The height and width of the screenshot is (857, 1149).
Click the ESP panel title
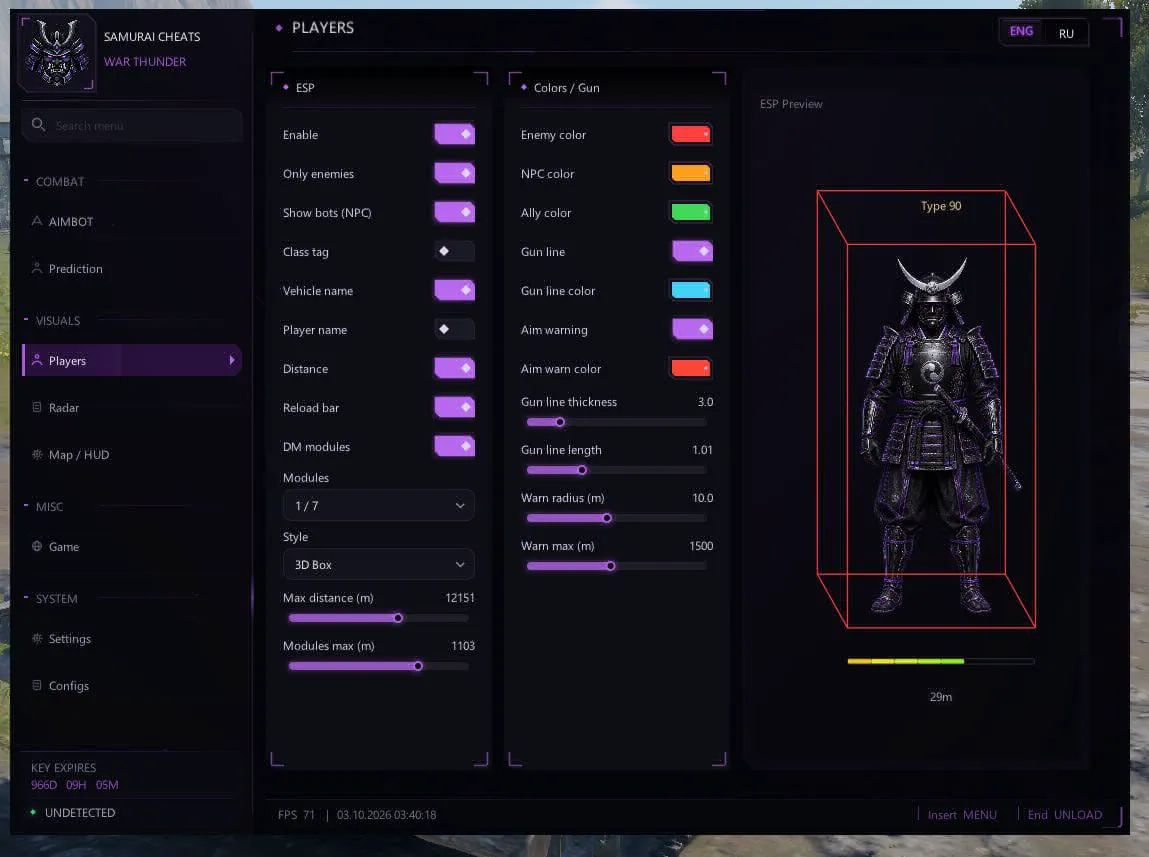[305, 87]
